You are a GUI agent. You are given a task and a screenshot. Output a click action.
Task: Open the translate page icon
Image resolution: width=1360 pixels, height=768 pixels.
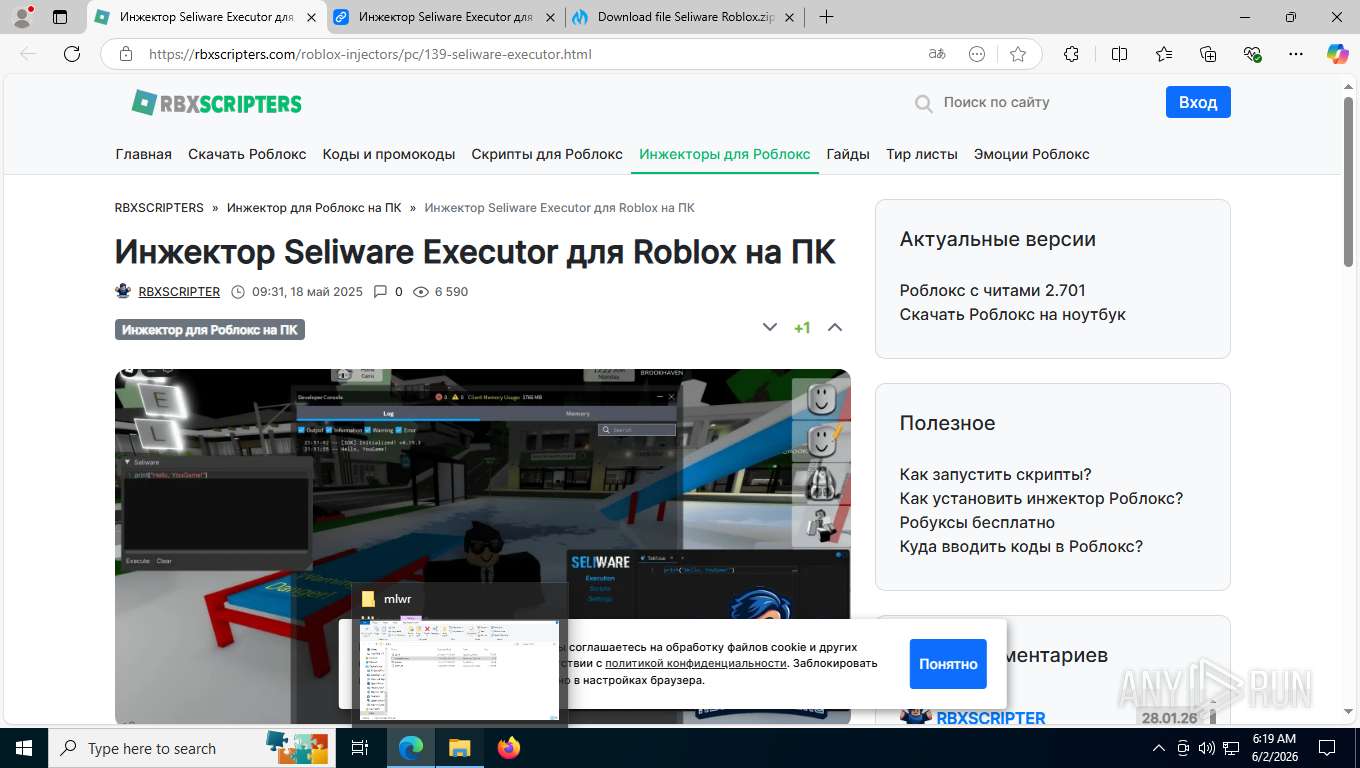point(937,54)
